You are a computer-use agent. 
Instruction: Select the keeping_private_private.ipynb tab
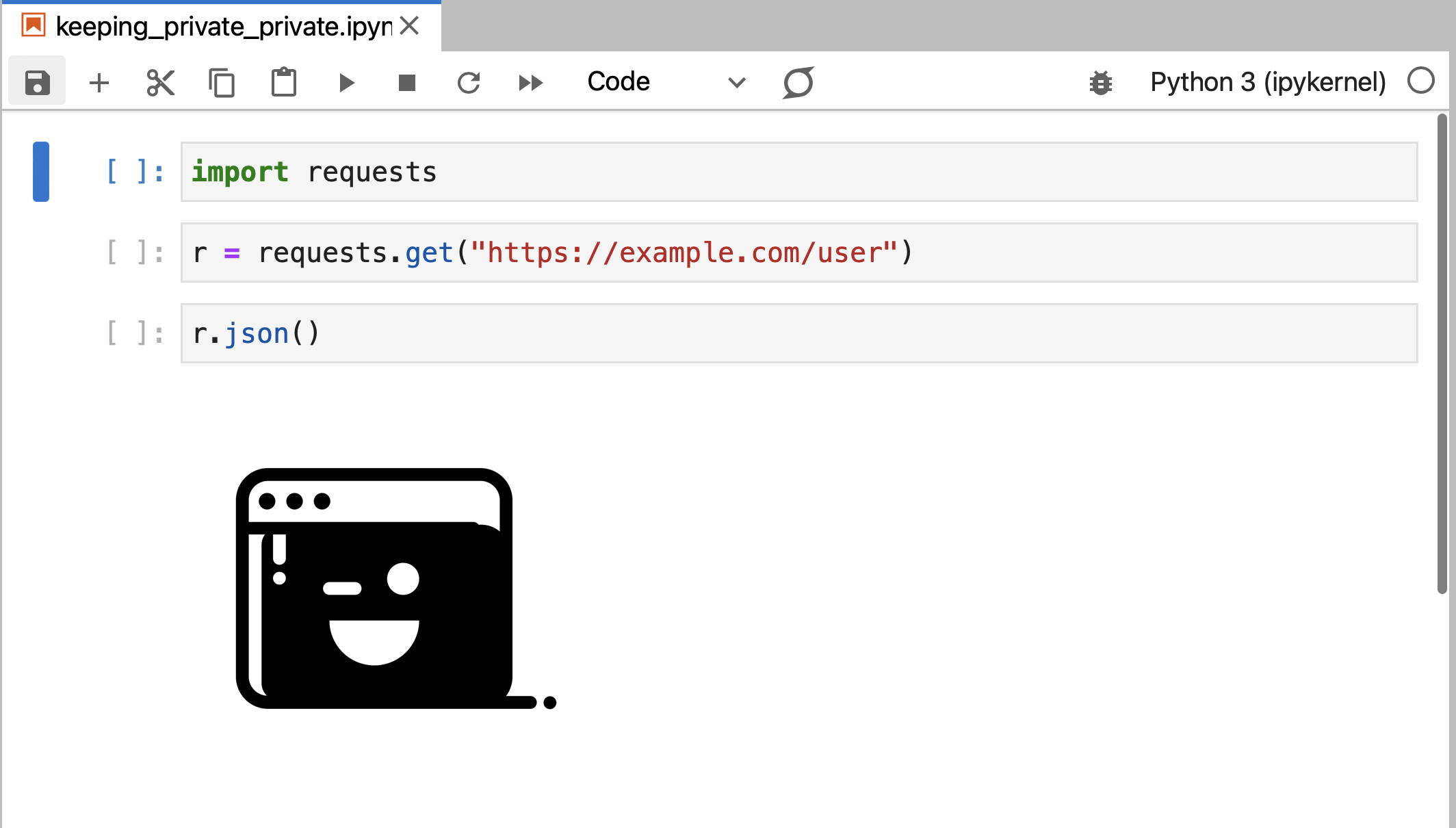(x=222, y=26)
